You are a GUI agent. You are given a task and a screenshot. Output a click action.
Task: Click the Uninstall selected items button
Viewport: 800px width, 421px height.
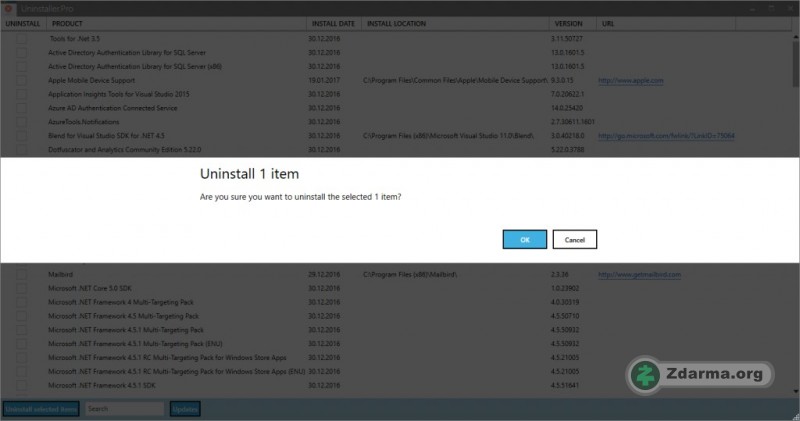pos(41,409)
